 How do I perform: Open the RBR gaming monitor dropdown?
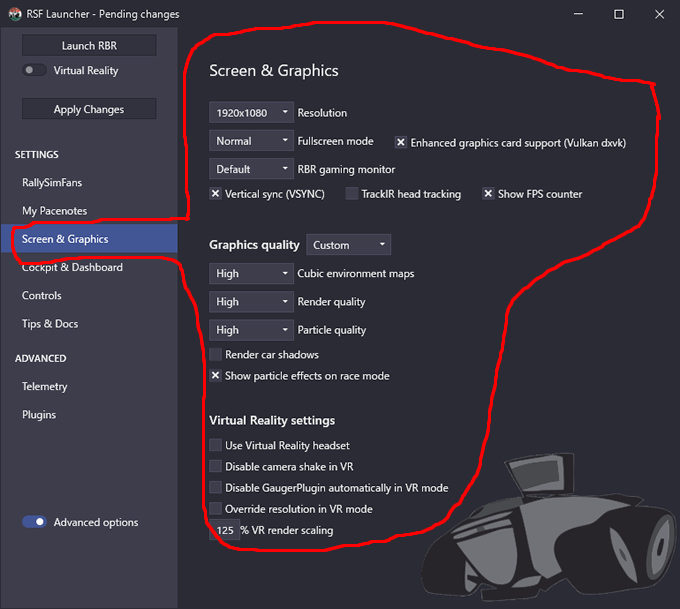click(251, 169)
